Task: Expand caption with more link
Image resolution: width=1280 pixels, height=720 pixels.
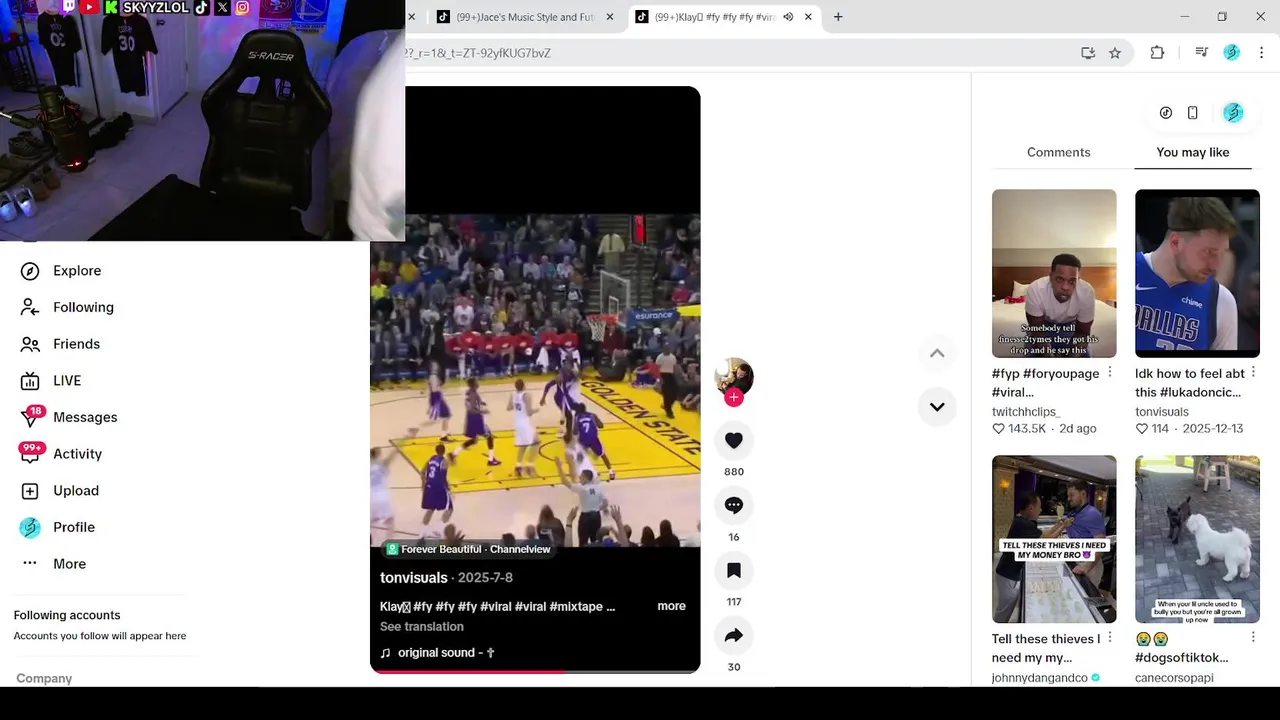Action: (x=671, y=606)
